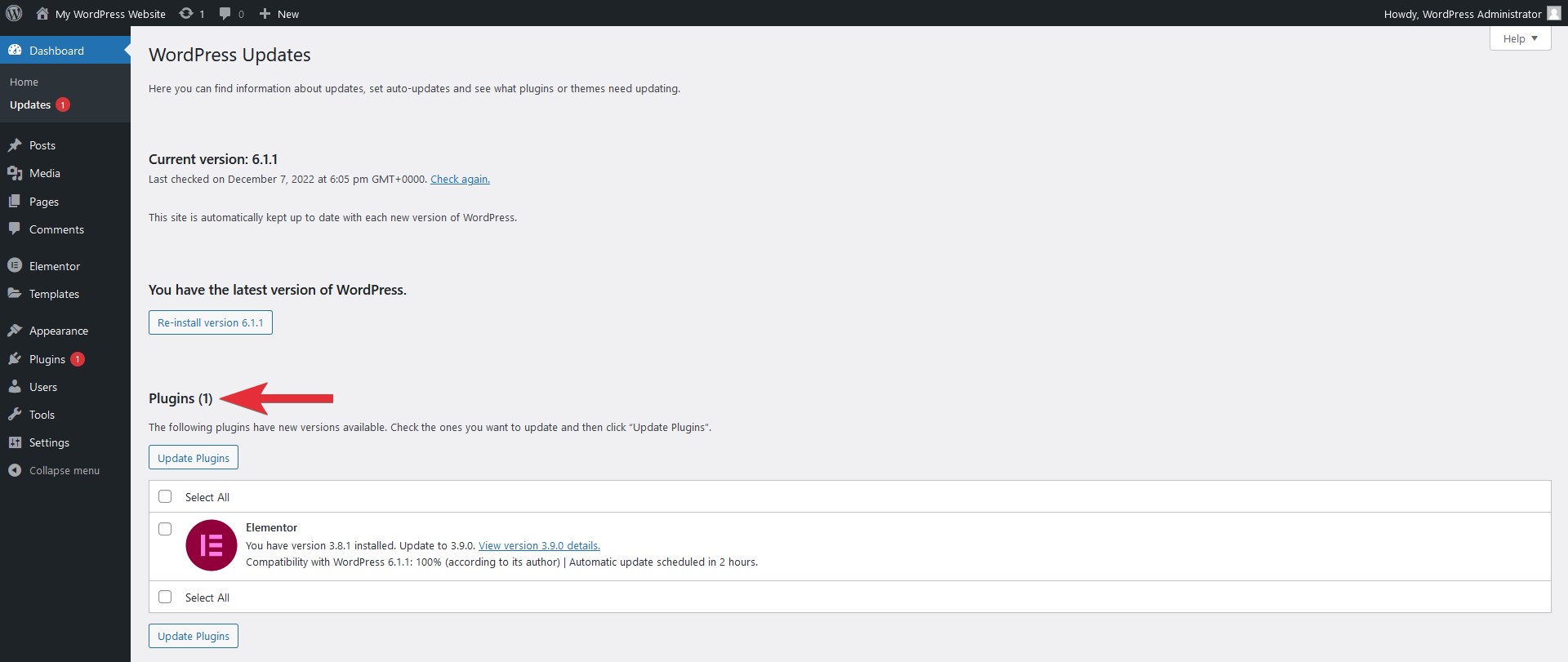Click the Elementor plugin logo in list
The height and width of the screenshot is (662, 1568).
(212, 545)
